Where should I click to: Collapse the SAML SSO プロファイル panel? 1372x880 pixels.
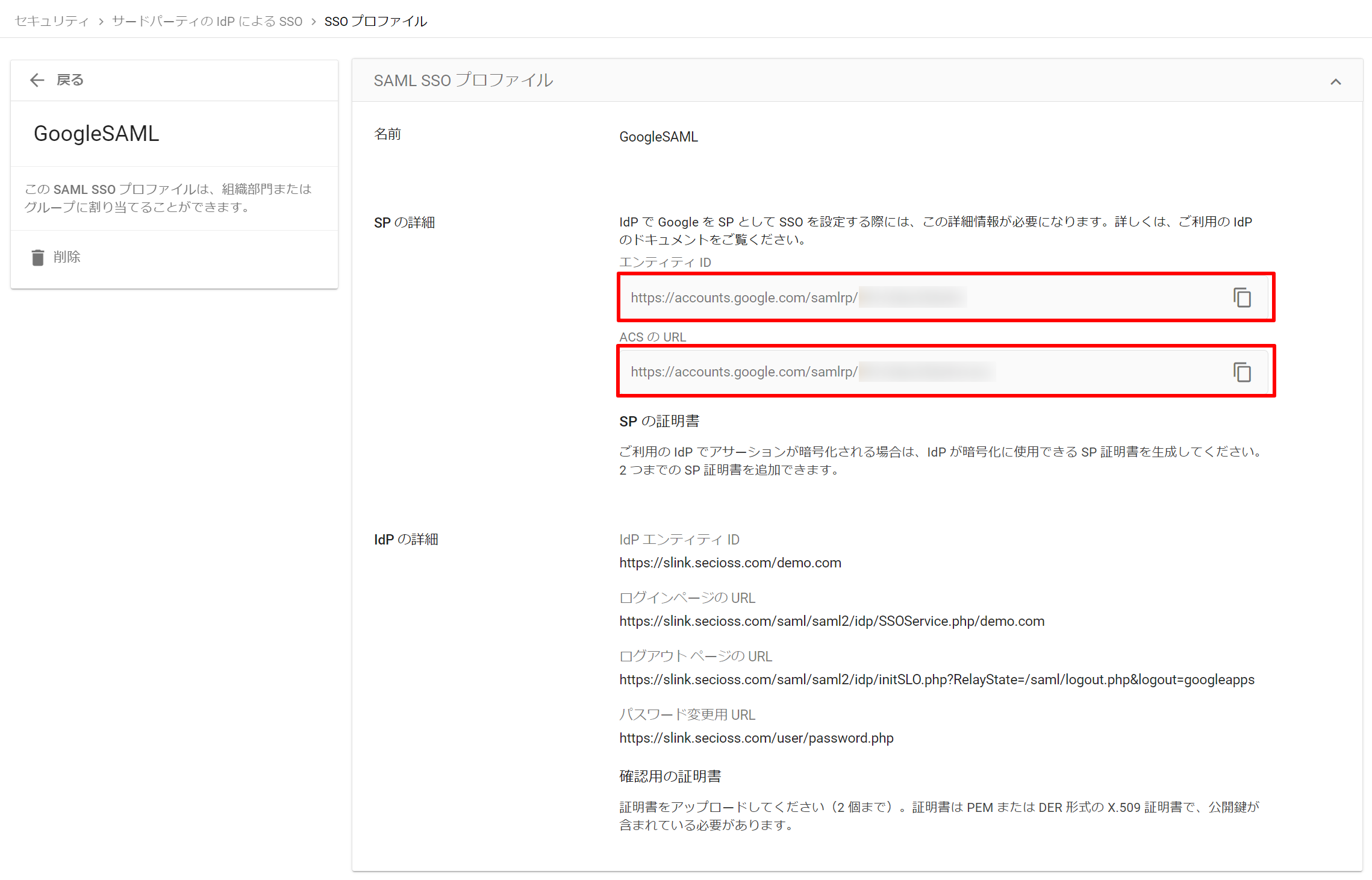tap(1336, 81)
